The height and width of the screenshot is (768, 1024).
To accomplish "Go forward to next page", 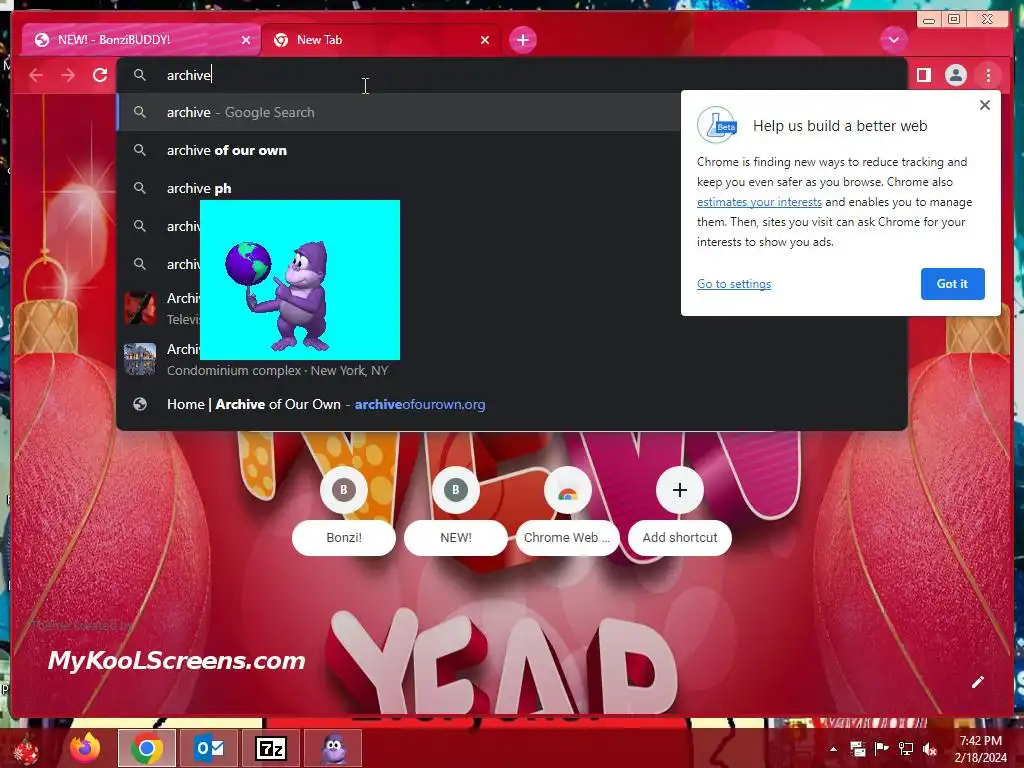I will pyautogui.click(x=68, y=75).
